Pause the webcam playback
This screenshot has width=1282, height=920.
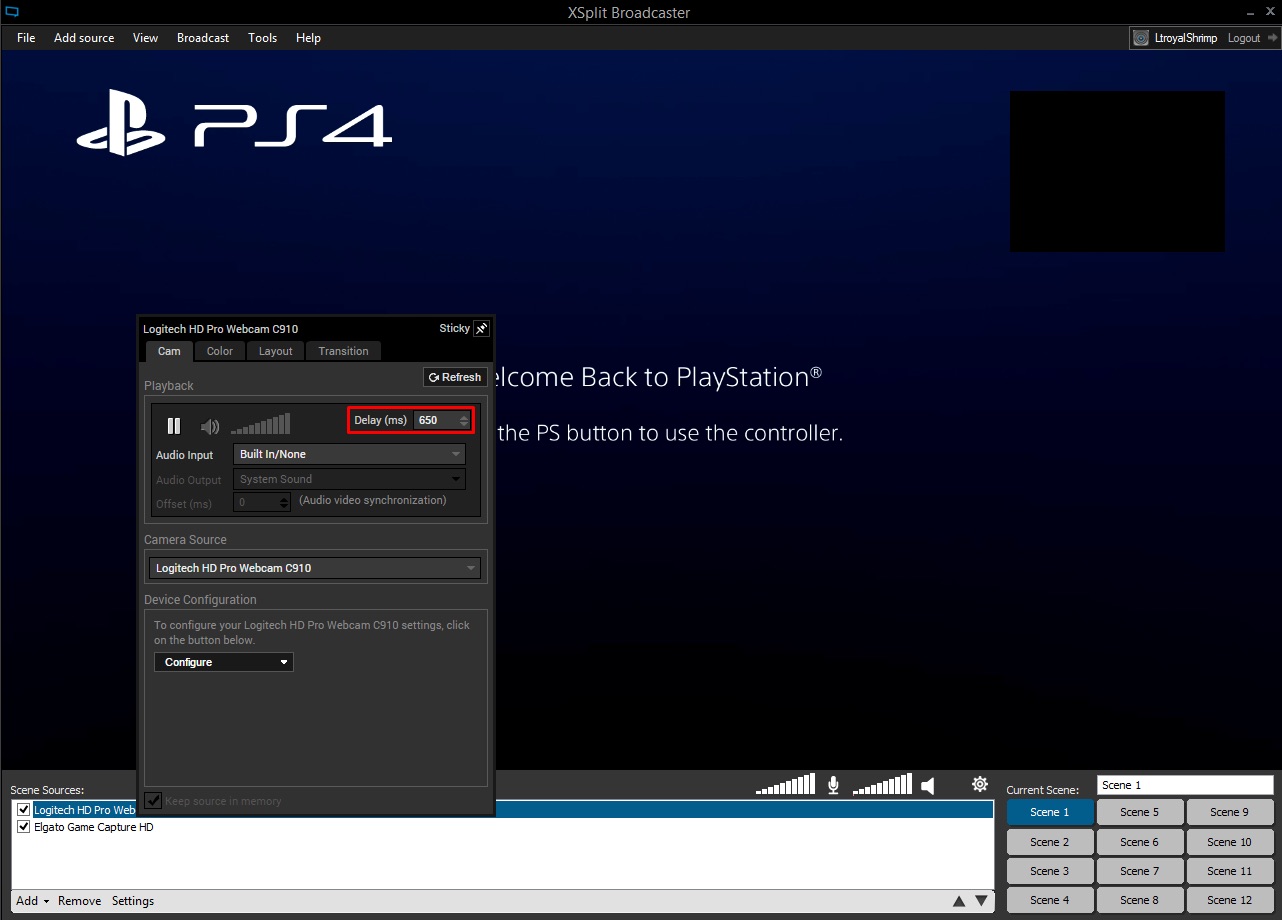pyautogui.click(x=174, y=427)
